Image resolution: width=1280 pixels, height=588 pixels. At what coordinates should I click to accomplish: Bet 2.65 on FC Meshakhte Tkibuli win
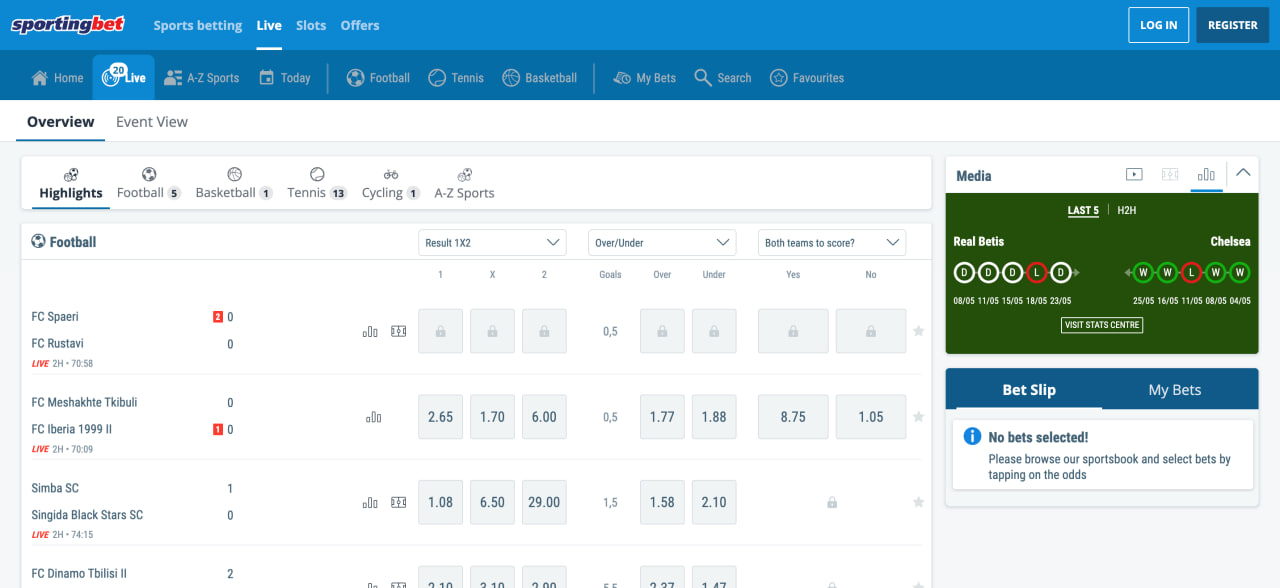point(441,417)
